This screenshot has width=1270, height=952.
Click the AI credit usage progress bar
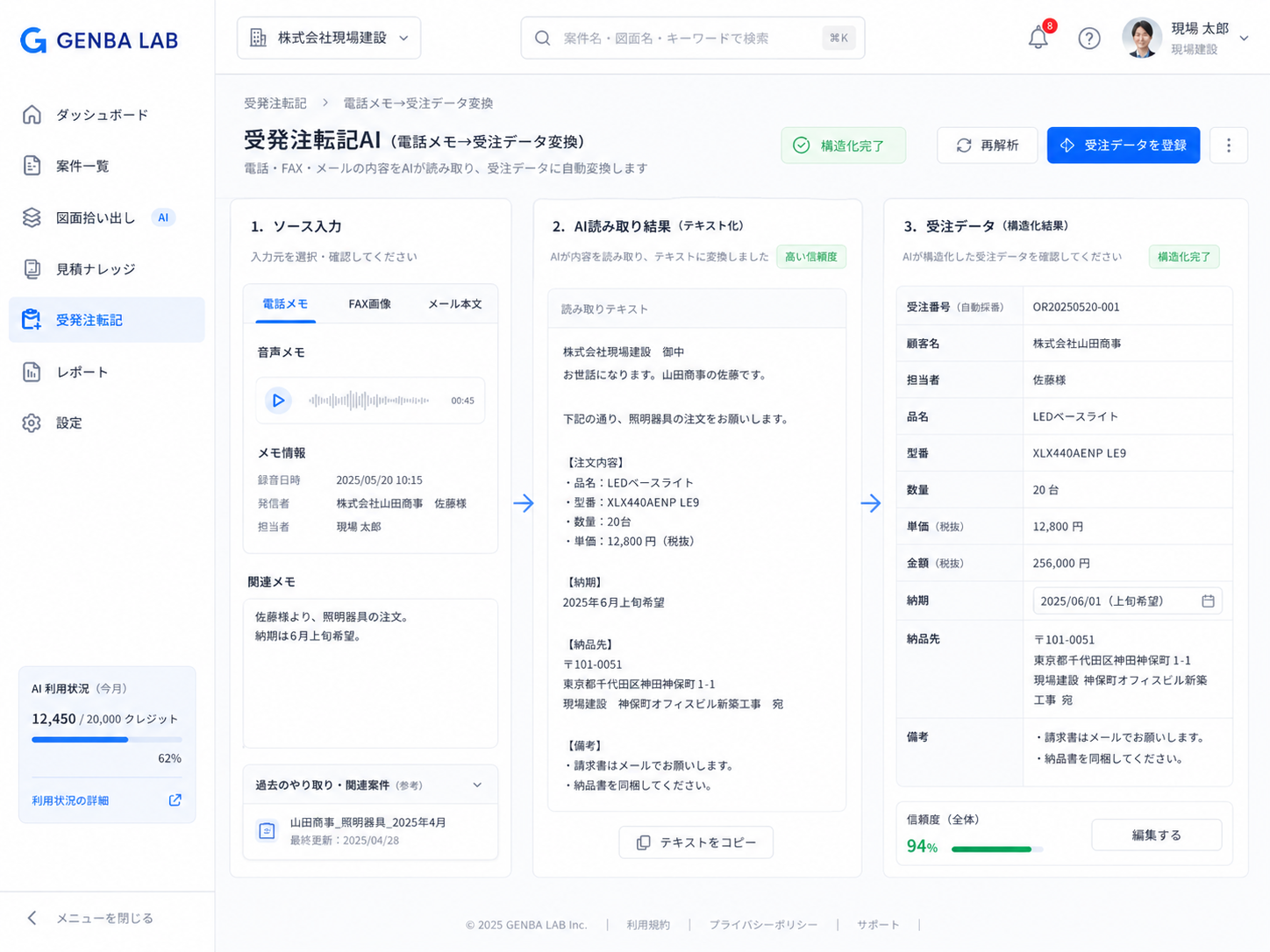click(106, 740)
